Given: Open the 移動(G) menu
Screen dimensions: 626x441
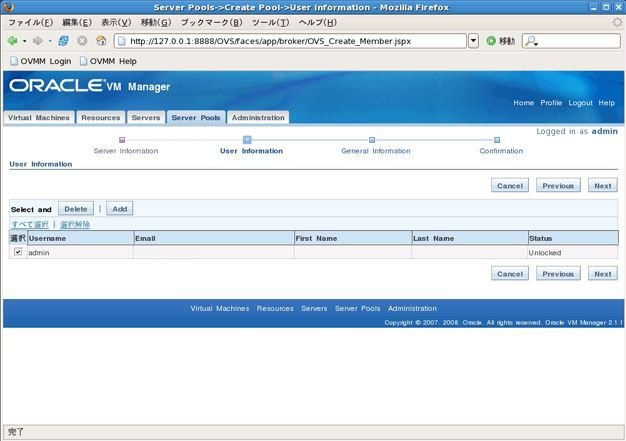Looking at the screenshot, I should [156, 22].
